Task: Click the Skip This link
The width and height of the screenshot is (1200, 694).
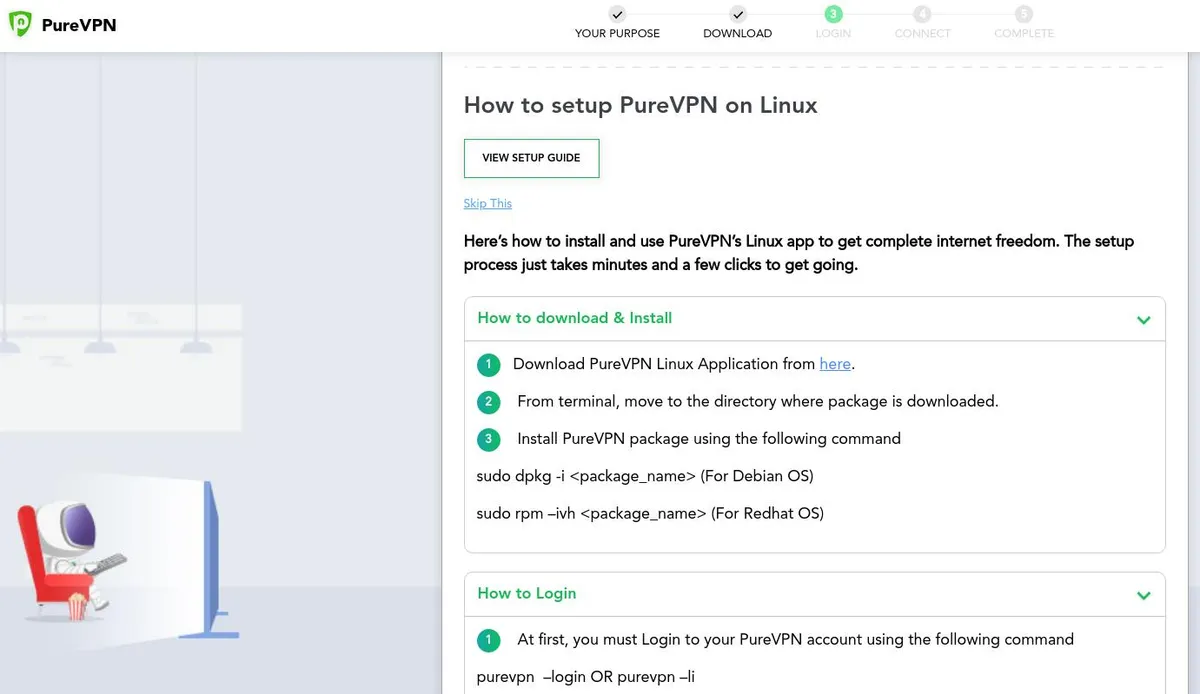Action: (x=487, y=203)
